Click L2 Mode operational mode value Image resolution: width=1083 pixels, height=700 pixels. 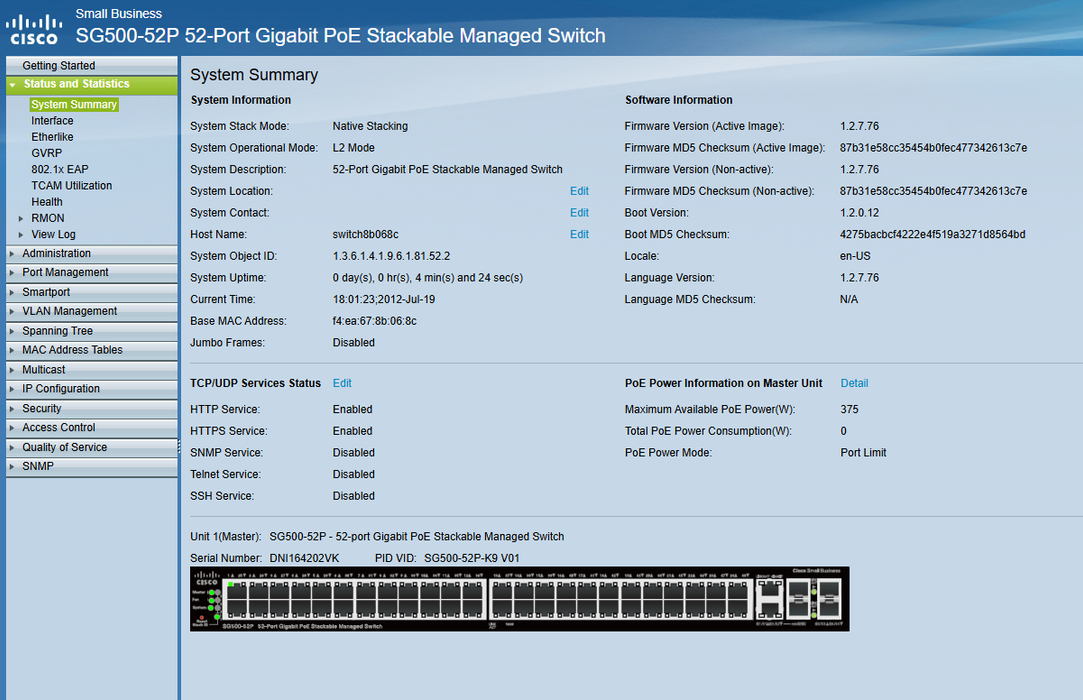coord(354,148)
